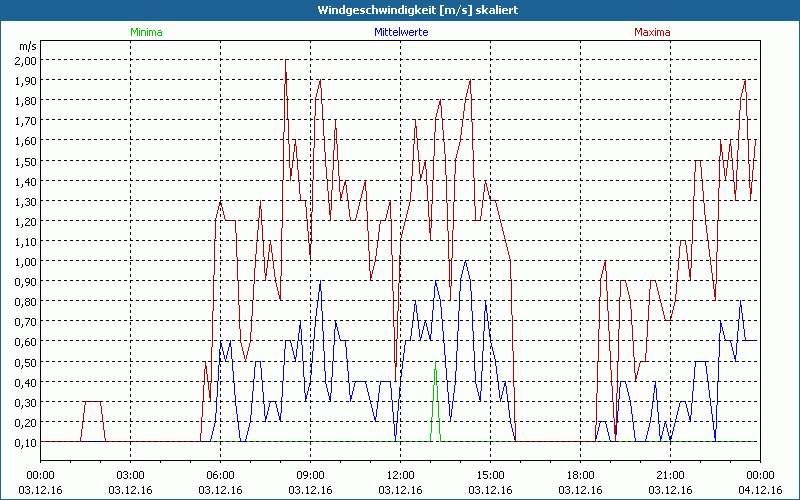The width and height of the screenshot is (800, 500).
Task: Click the chart title Windgeschwindigkeit [m/s] skaliert
Action: pyautogui.click(x=400, y=9)
